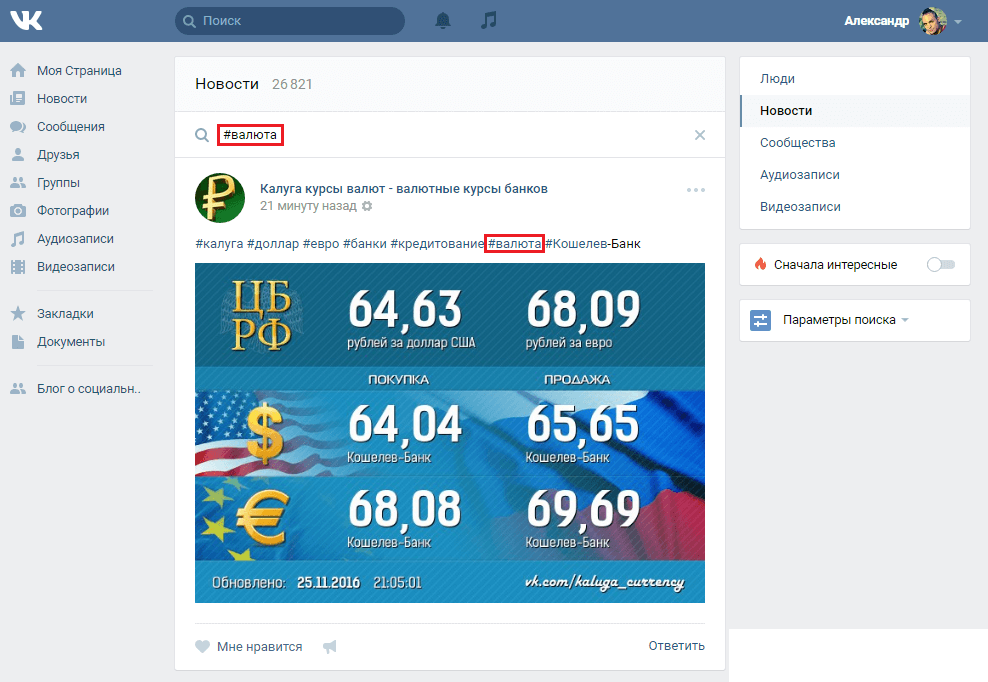Click the heart like icon
This screenshot has width=988, height=682.
click(202, 646)
